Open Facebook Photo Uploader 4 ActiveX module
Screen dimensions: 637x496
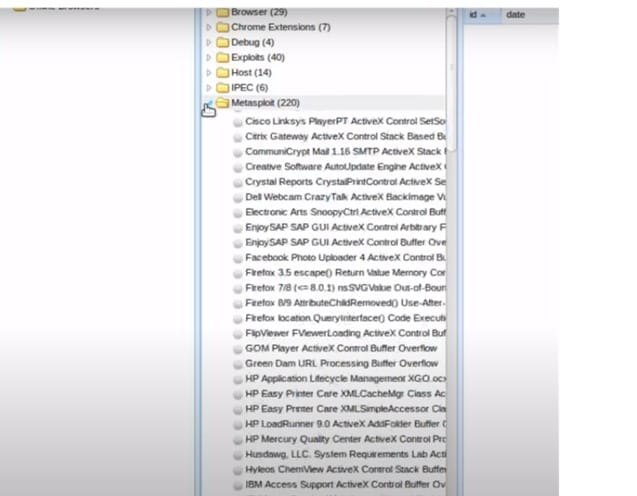tap(345, 258)
